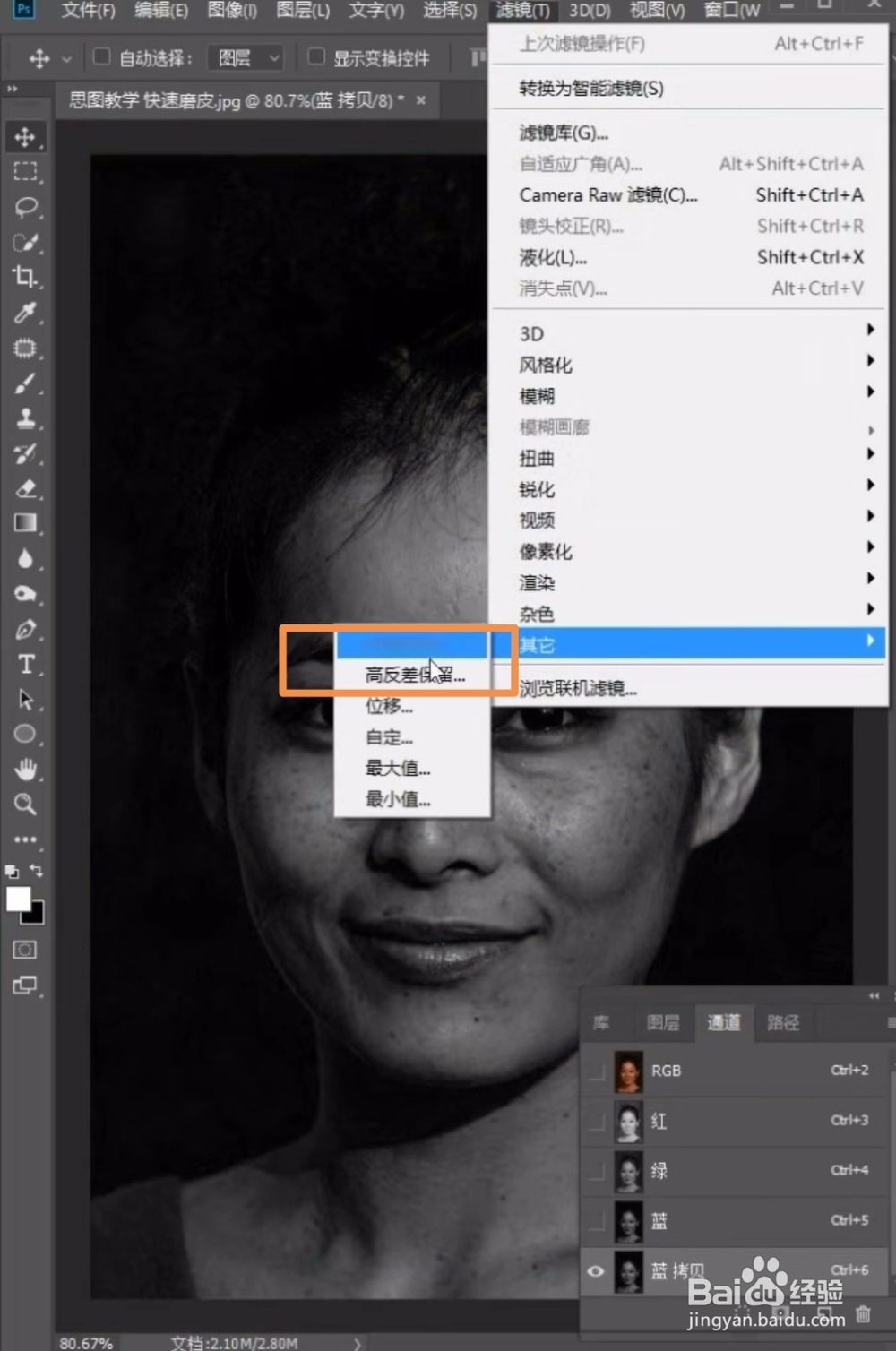The width and height of the screenshot is (896, 1351).
Task: Select the Spot Healing Brush tool
Action: tap(25, 348)
